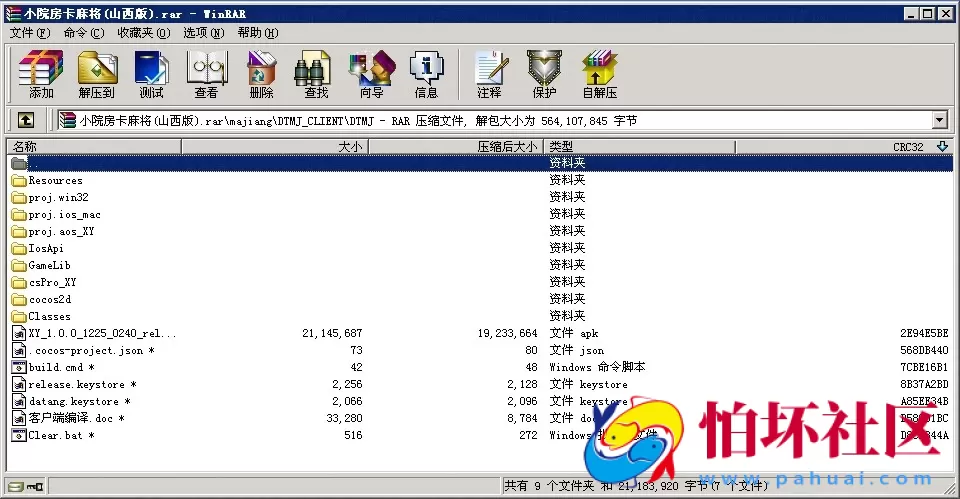Click the WinRAR title bar icon
This screenshot has height=499, width=960.
coord(13,13)
